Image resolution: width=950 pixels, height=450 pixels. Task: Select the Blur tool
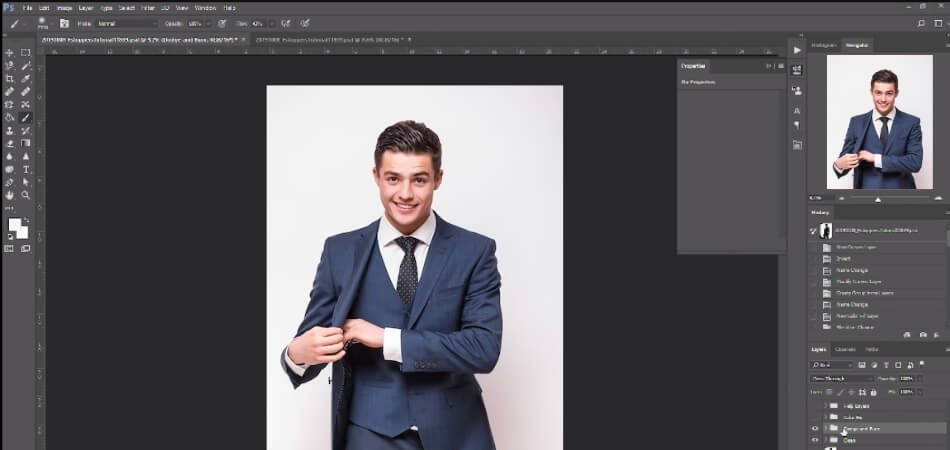tap(9, 156)
